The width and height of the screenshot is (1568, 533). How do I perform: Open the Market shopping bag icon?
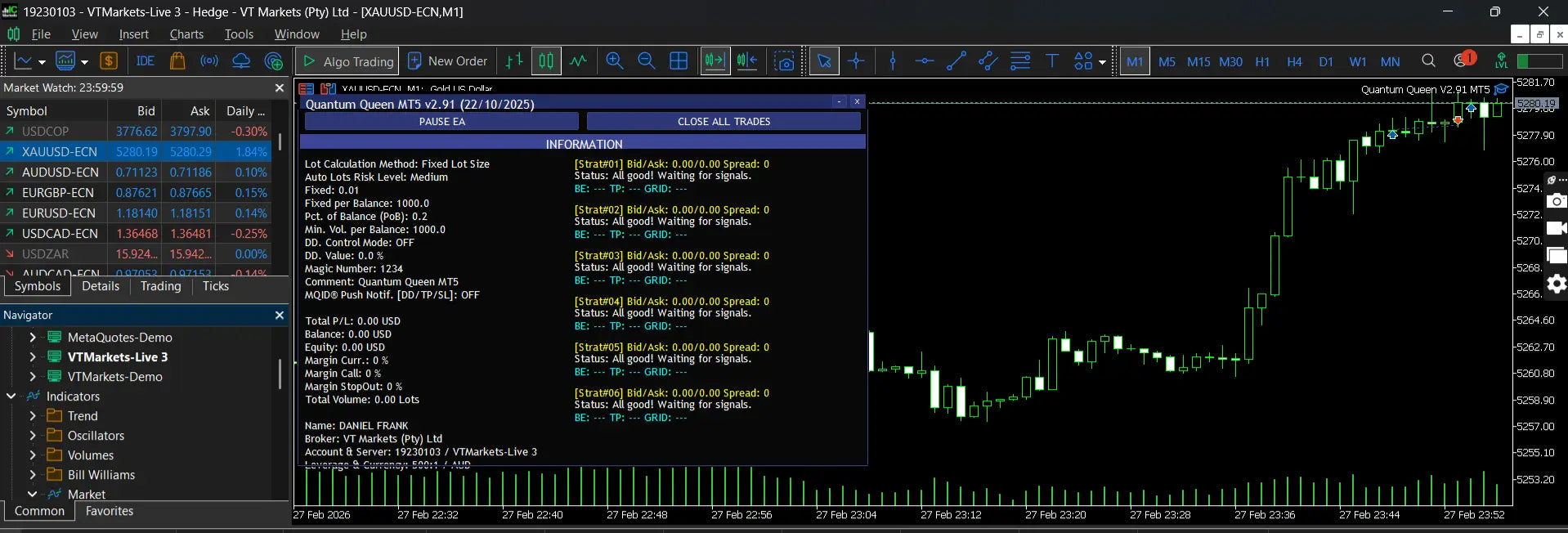coord(177,61)
